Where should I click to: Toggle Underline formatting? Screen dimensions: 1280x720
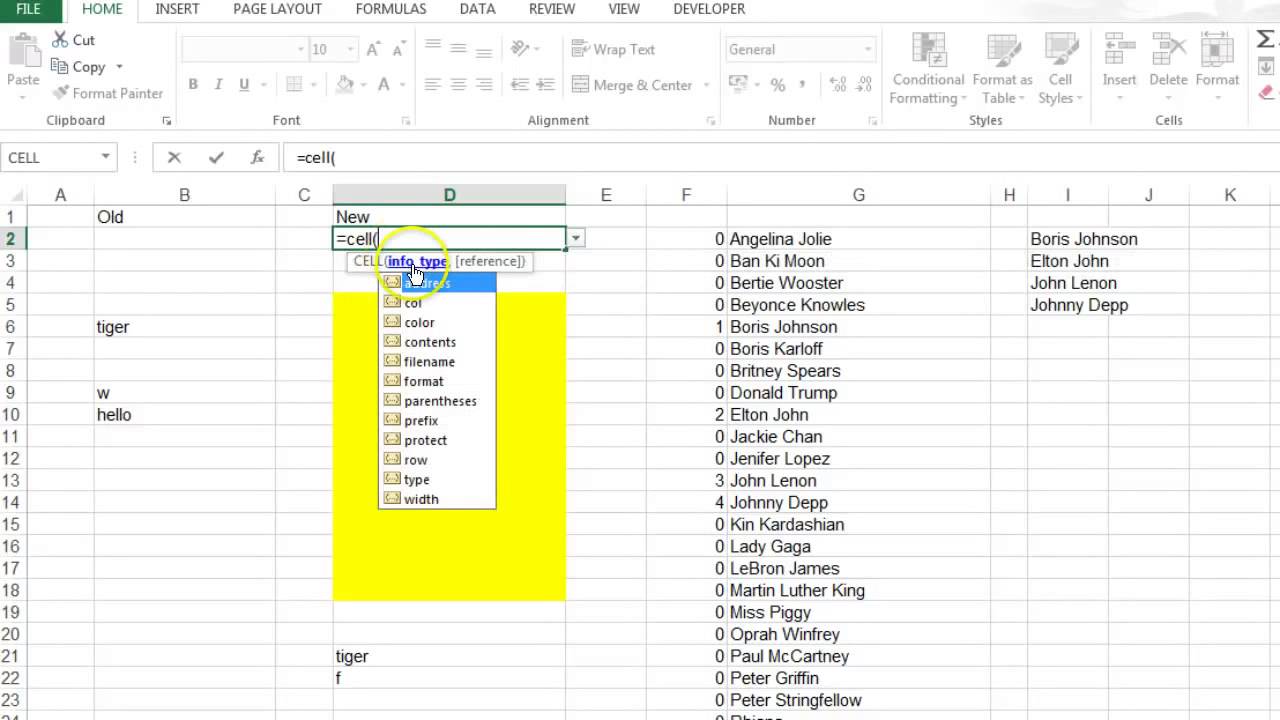pyautogui.click(x=244, y=85)
